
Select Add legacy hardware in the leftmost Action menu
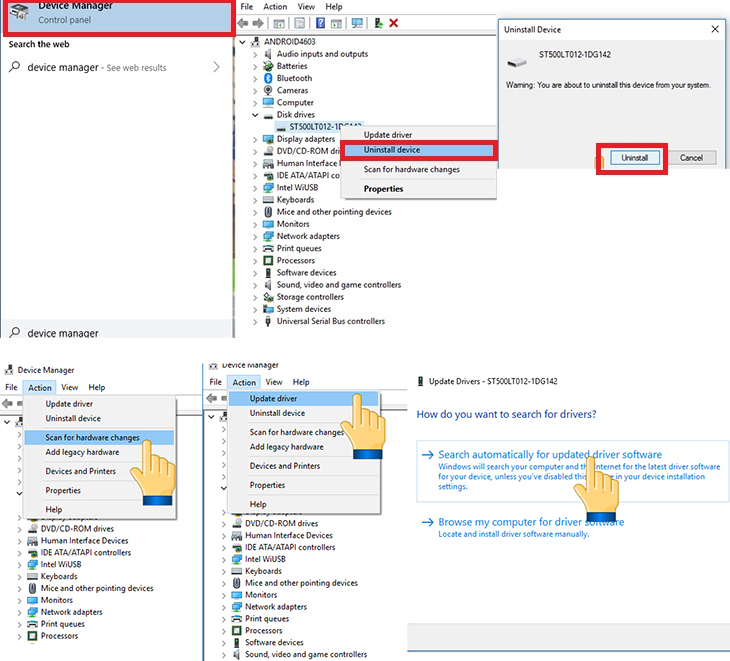point(99,452)
